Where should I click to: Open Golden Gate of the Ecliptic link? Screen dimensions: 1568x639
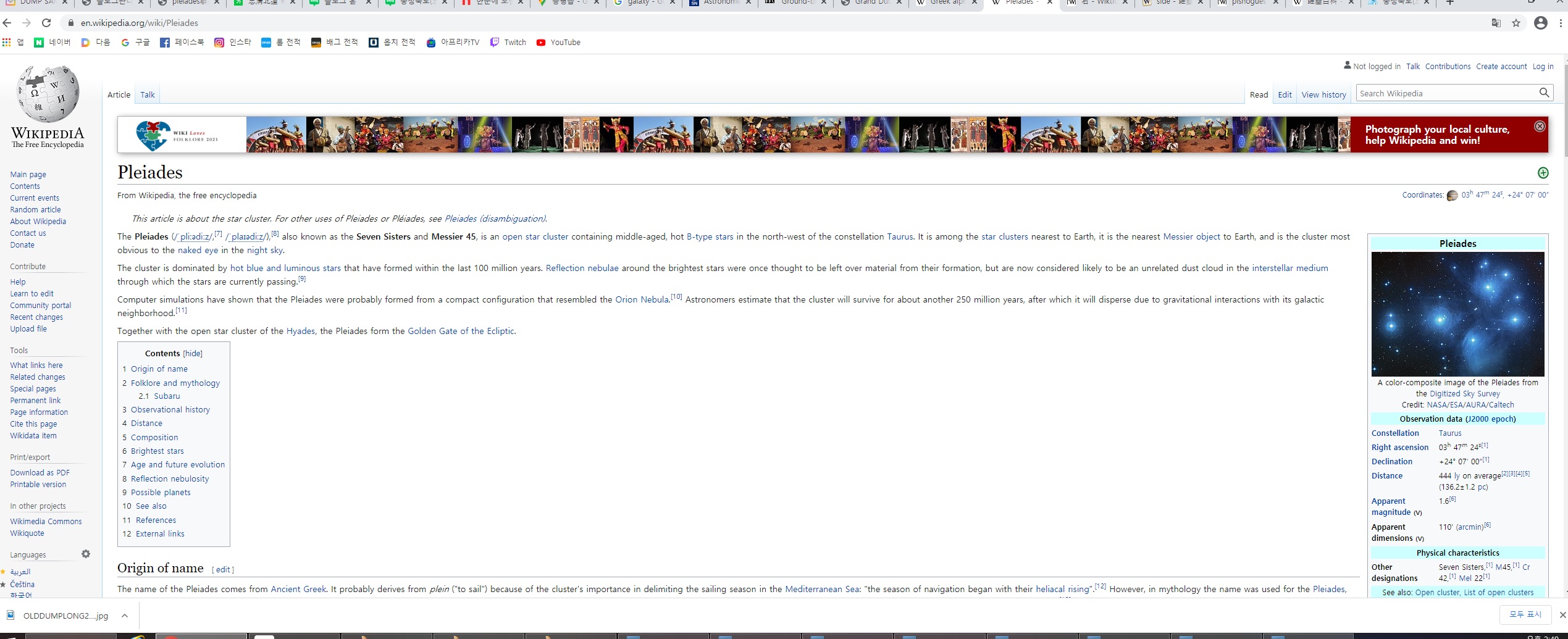pos(461,331)
